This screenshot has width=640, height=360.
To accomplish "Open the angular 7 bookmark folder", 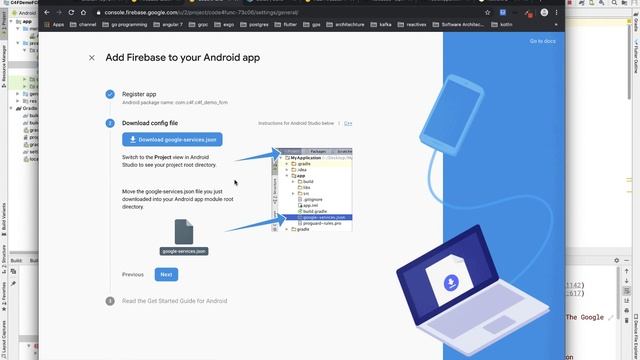I will [168, 24].
